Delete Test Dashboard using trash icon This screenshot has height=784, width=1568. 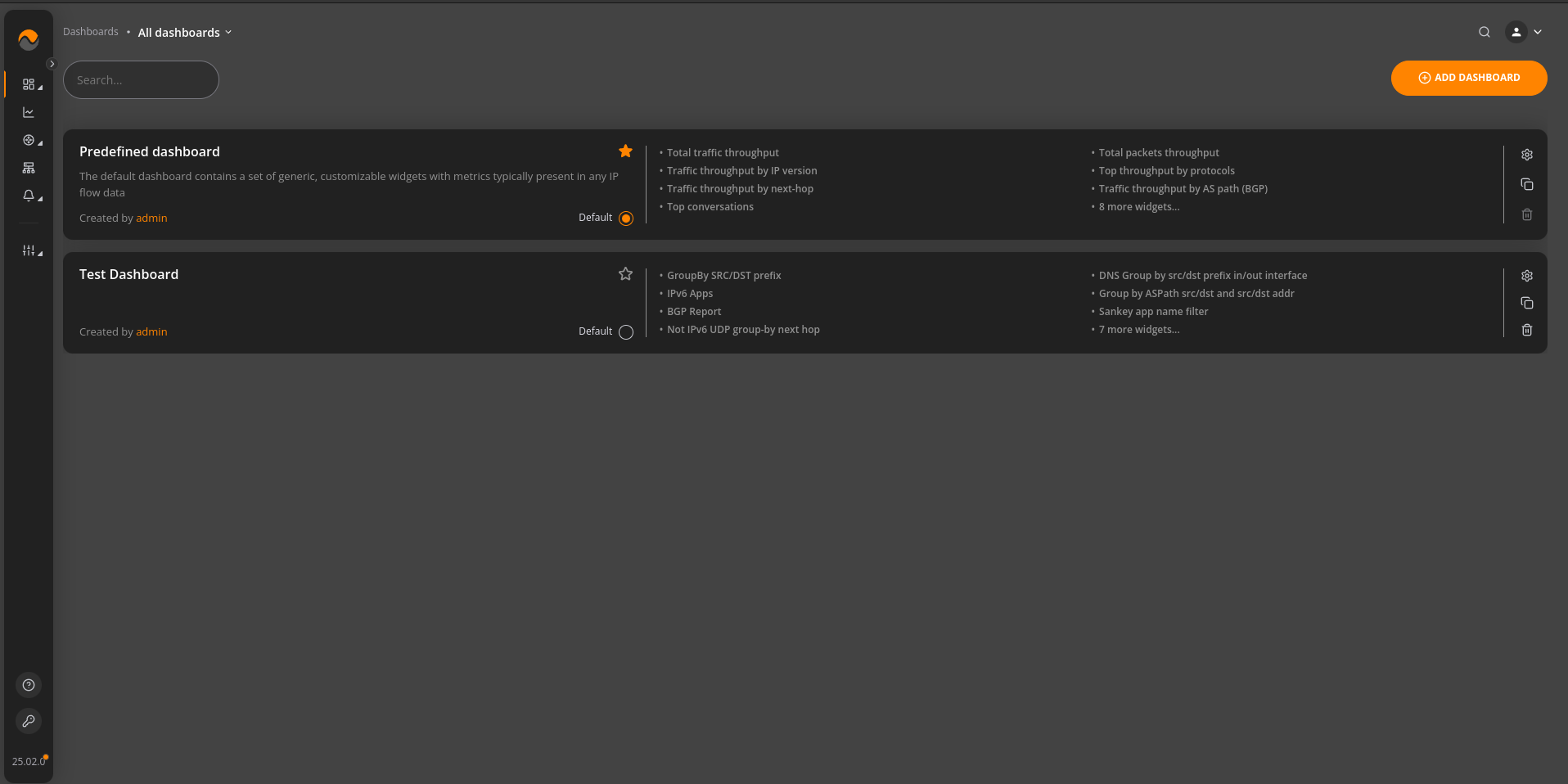pos(1527,331)
